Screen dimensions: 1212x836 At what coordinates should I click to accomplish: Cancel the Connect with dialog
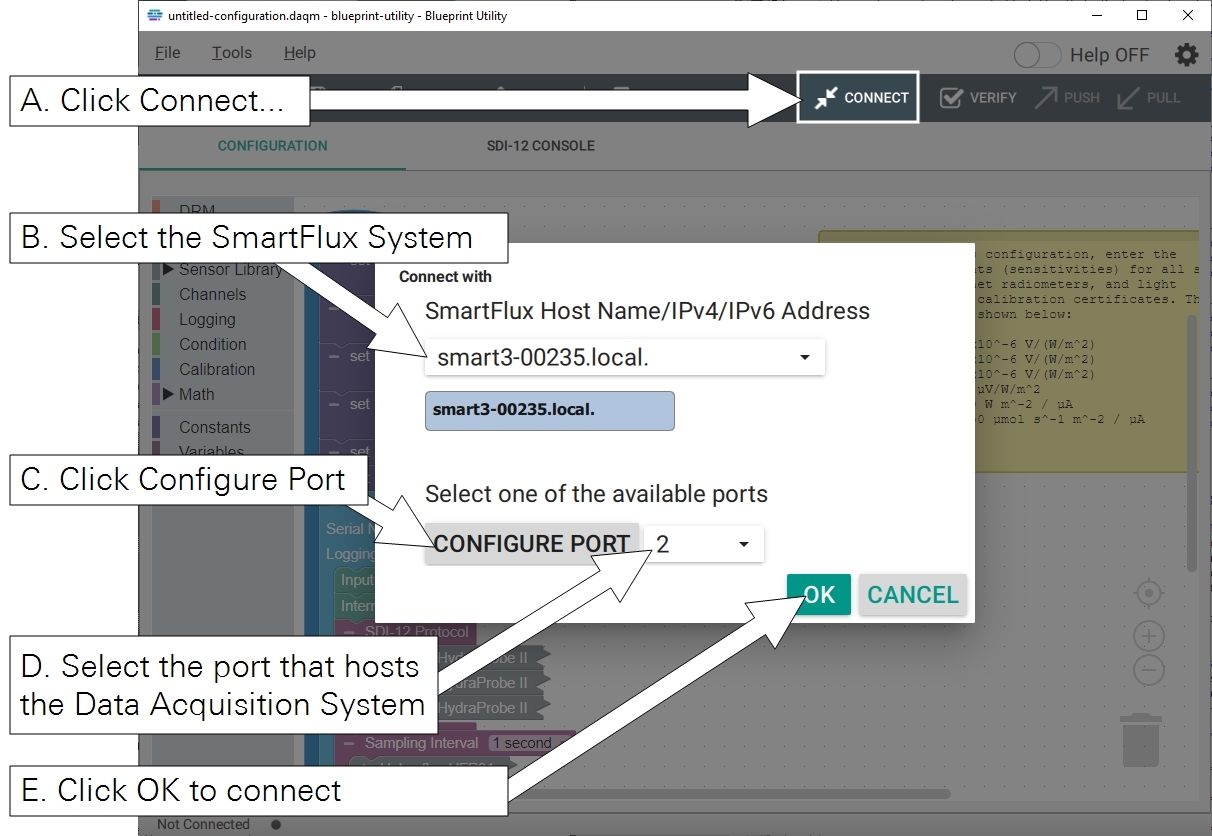click(913, 595)
